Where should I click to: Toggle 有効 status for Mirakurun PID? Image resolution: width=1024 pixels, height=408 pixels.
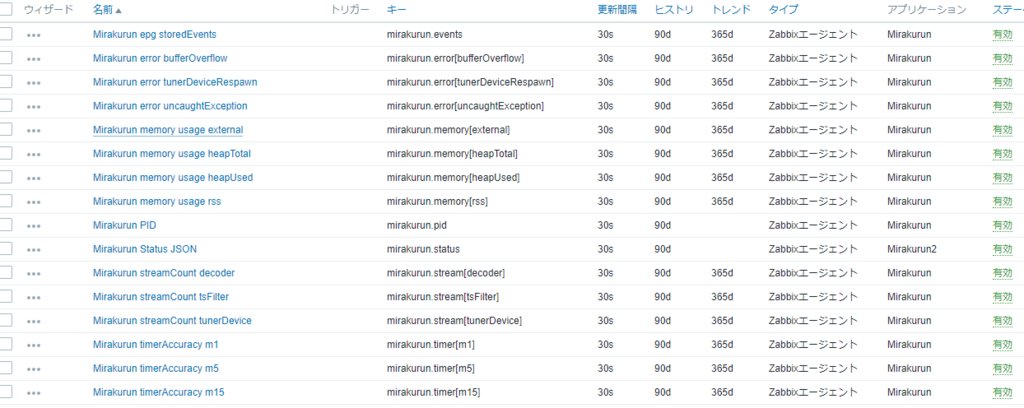point(1002,226)
